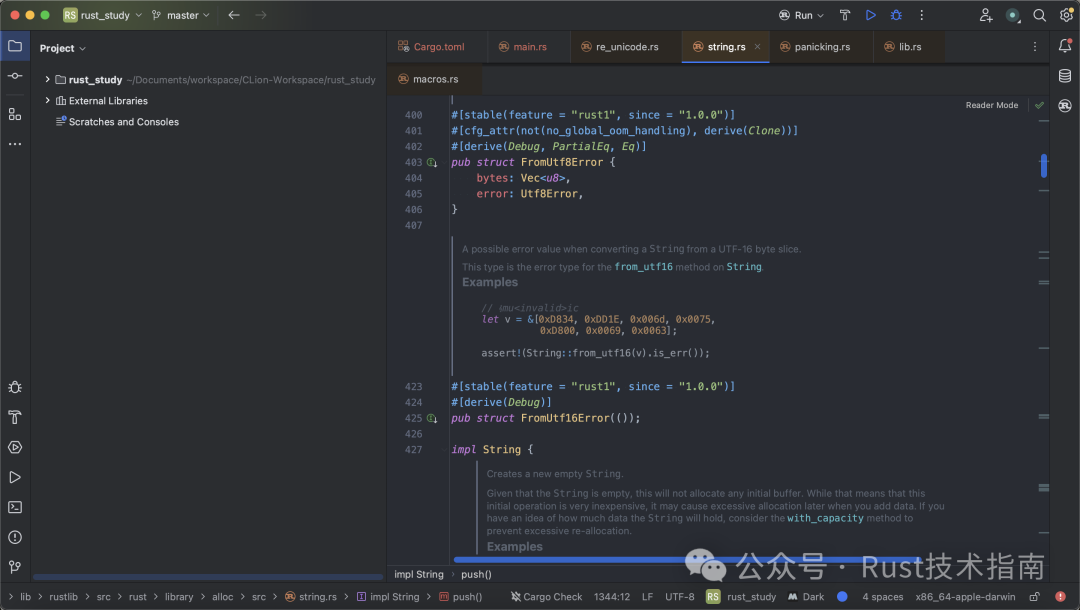Click the project panel horizontal scrollbar
Viewport: 1080px width, 610px height.
coord(207,576)
